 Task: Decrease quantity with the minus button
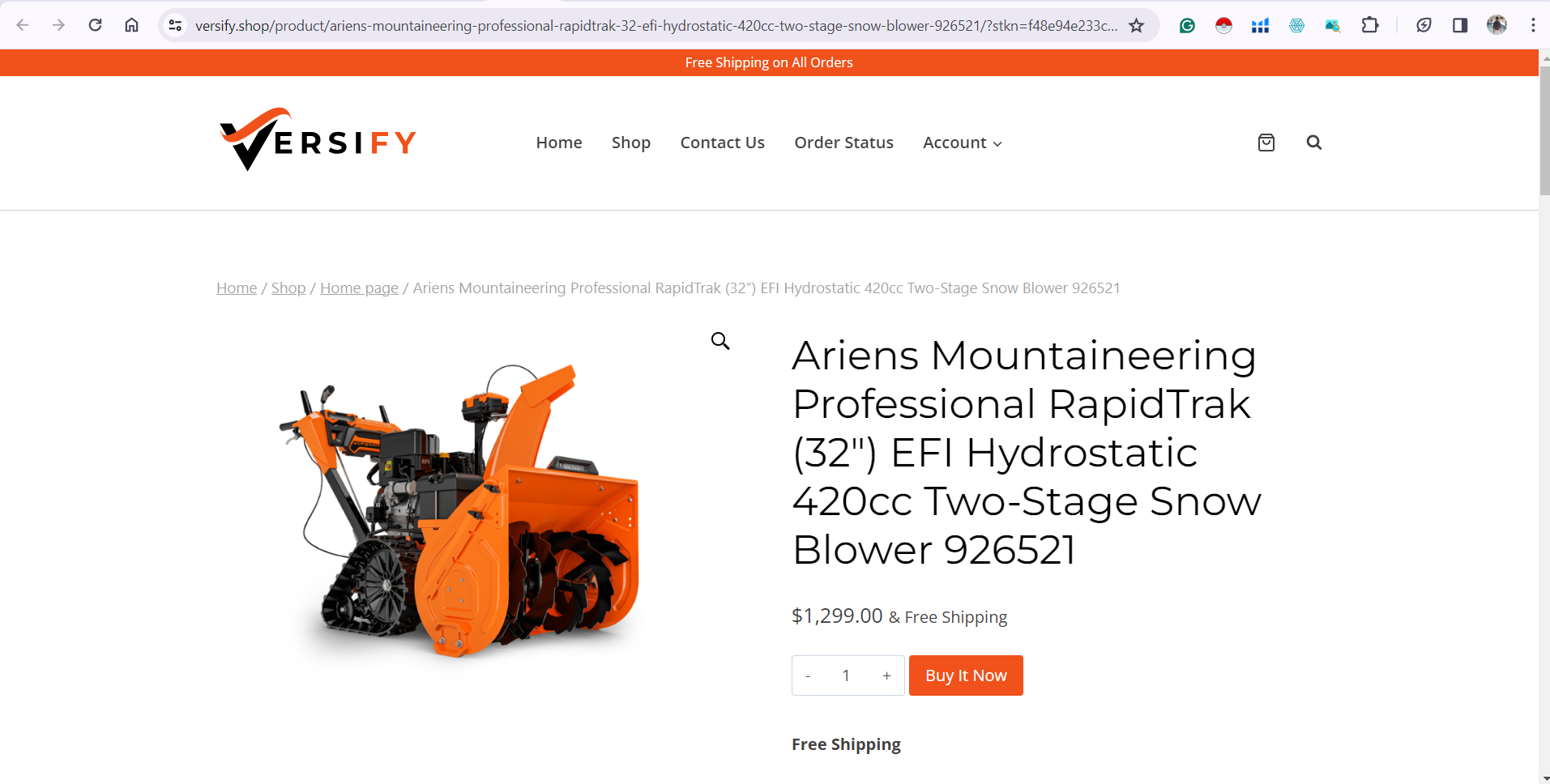pyautogui.click(x=808, y=675)
